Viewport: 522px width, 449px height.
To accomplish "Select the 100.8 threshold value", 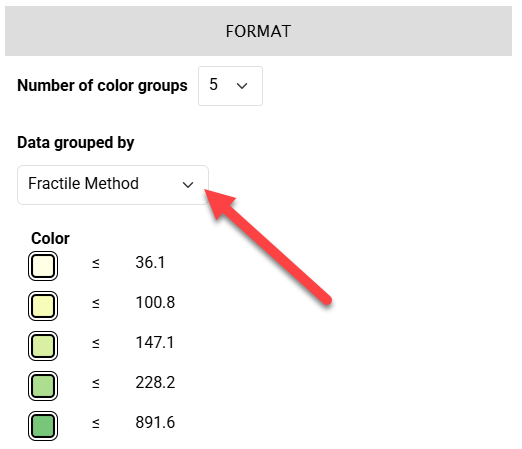I will tap(155, 302).
